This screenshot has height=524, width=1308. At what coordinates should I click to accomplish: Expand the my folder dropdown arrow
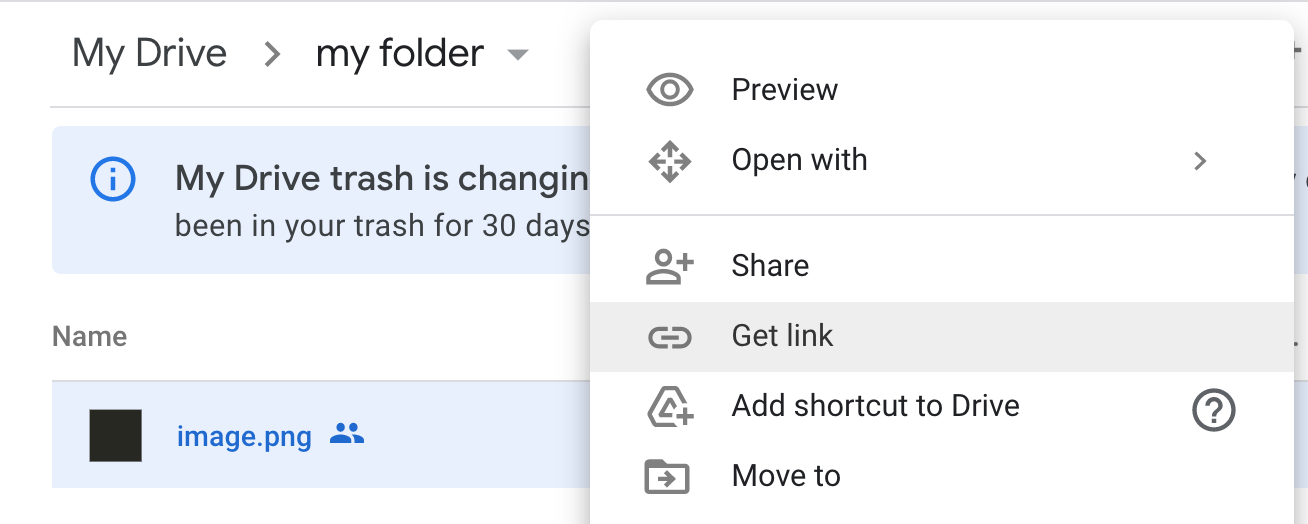coord(517,55)
